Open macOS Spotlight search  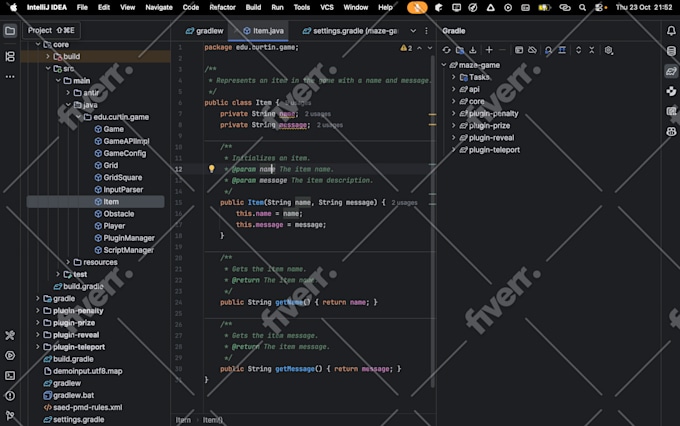[582, 7]
